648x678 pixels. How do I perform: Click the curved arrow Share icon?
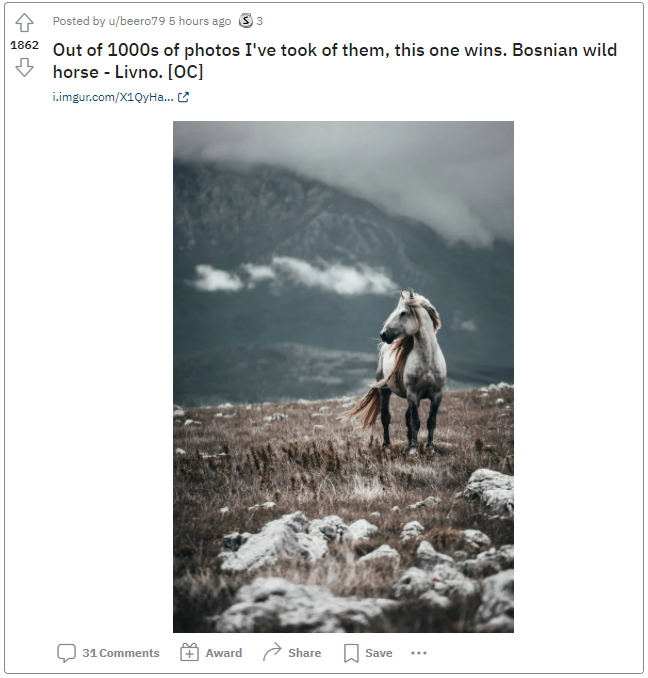coord(272,652)
